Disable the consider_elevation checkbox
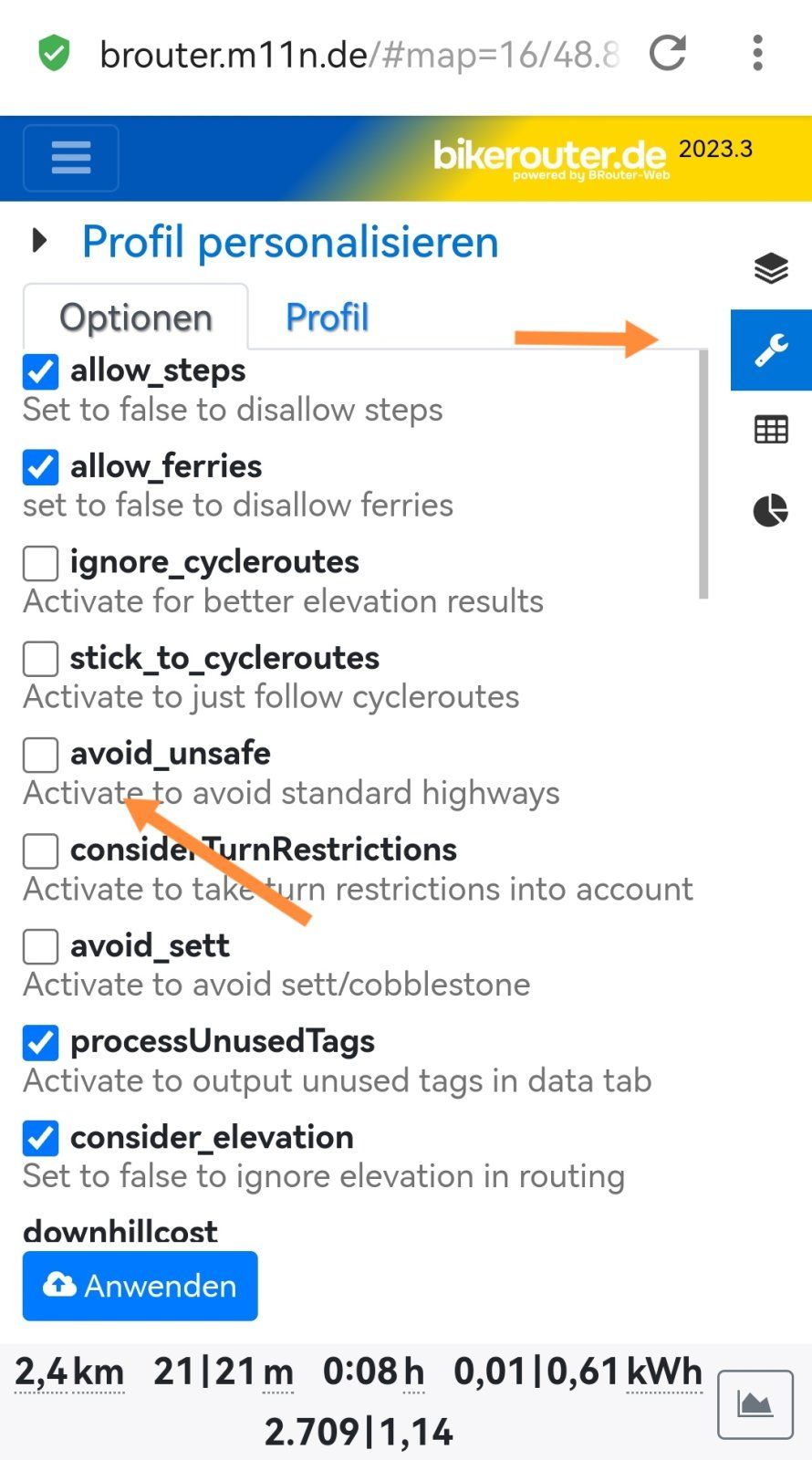This screenshot has width=812, height=1460. pos(41,1138)
